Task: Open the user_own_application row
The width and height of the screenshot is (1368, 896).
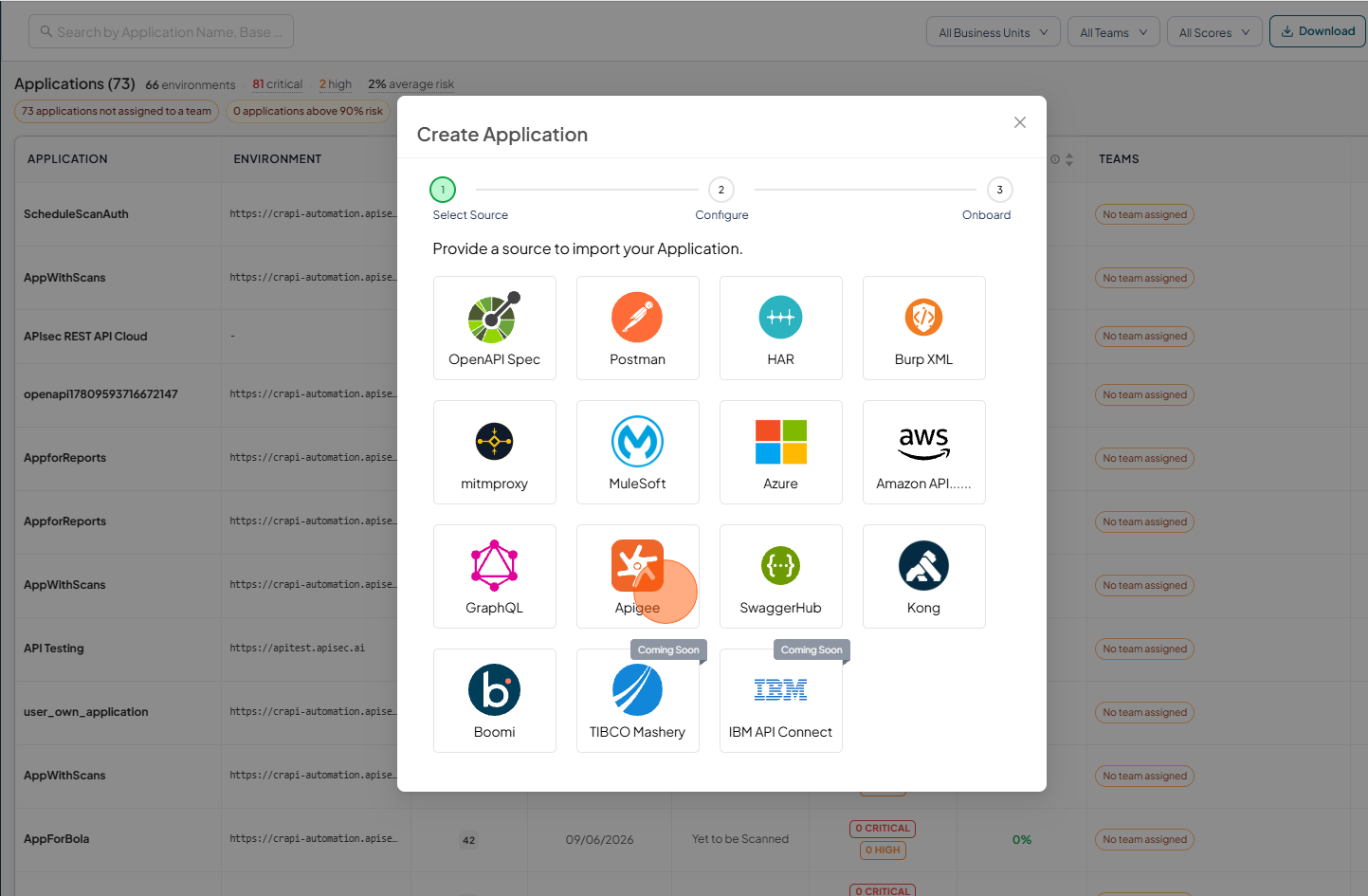Action: (86, 712)
